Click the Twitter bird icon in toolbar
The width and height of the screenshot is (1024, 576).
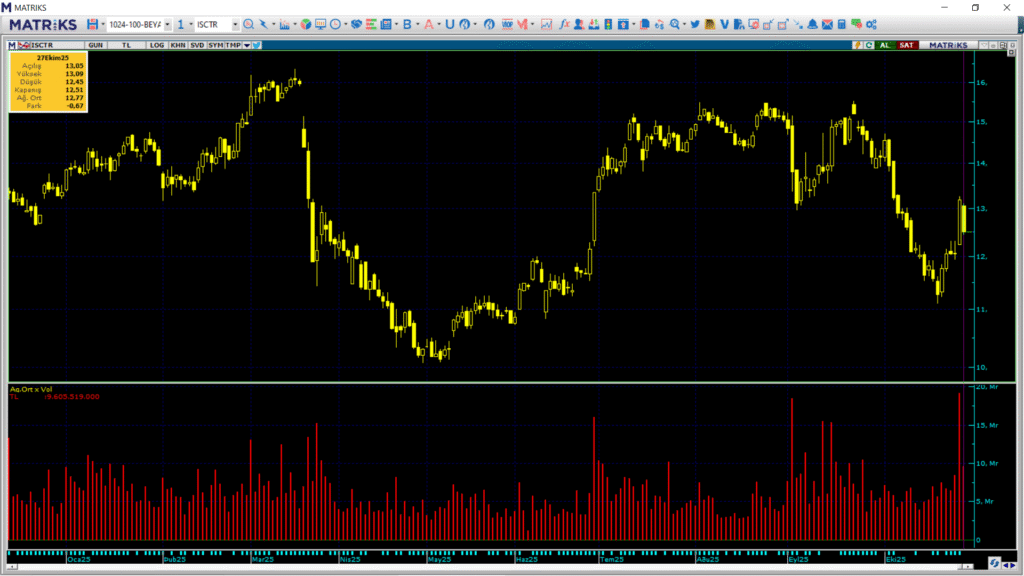pyautogui.click(x=694, y=24)
